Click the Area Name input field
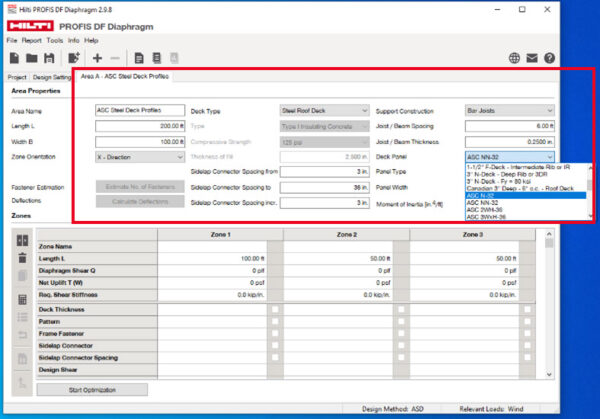Viewport: 600px width, 419px height. click(x=140, y=111)
